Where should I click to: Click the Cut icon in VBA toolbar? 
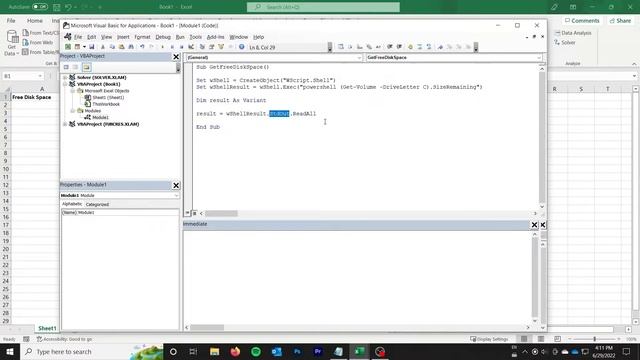(x=102, y=47)
